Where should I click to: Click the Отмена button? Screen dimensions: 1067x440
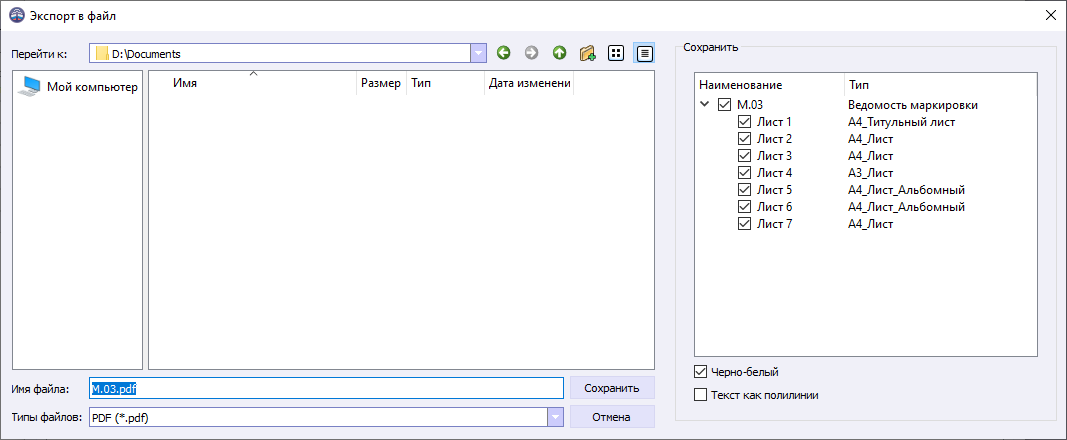tap(612, 417)
